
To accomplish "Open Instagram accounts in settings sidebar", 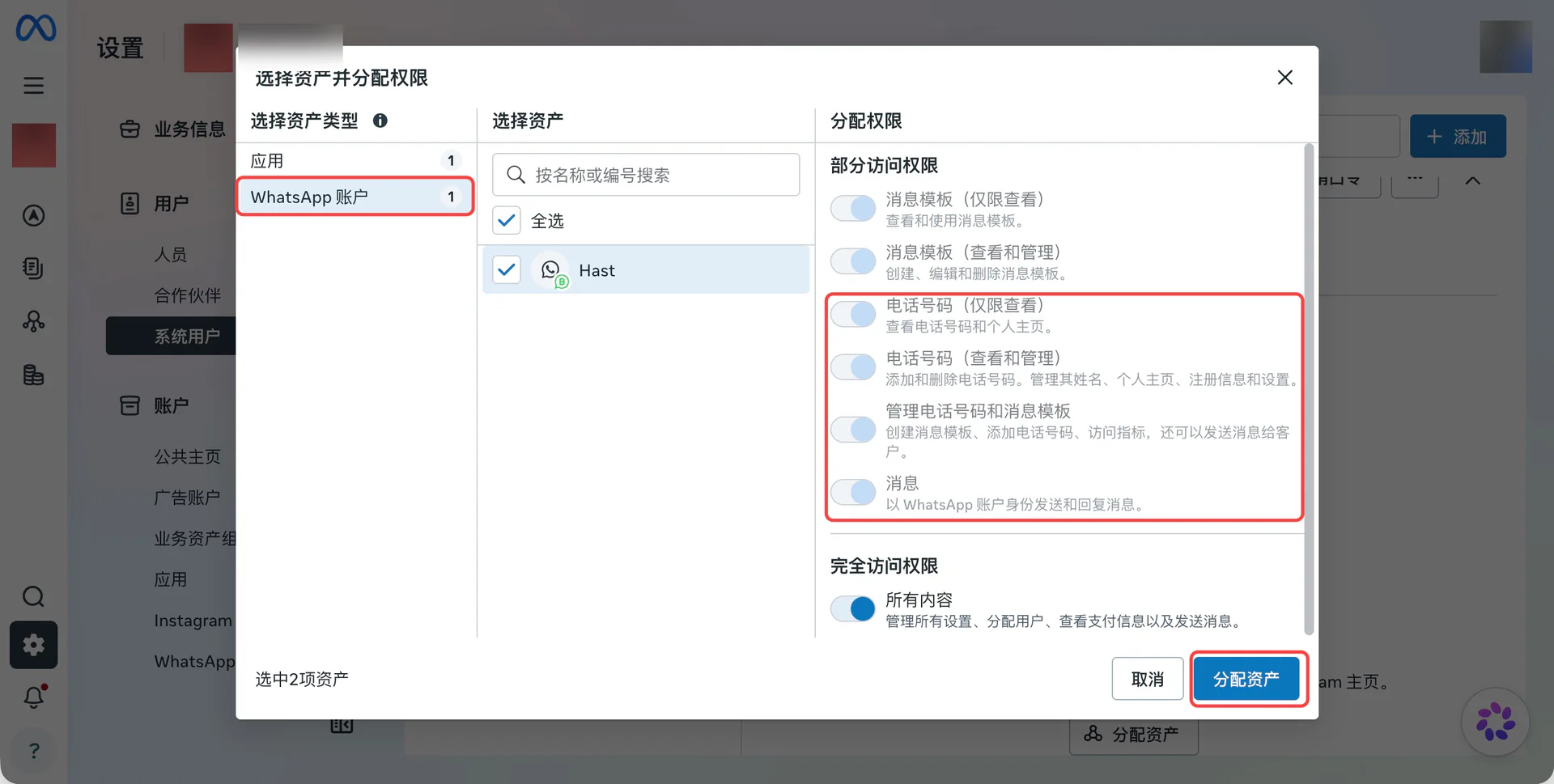I will [193, 621].
